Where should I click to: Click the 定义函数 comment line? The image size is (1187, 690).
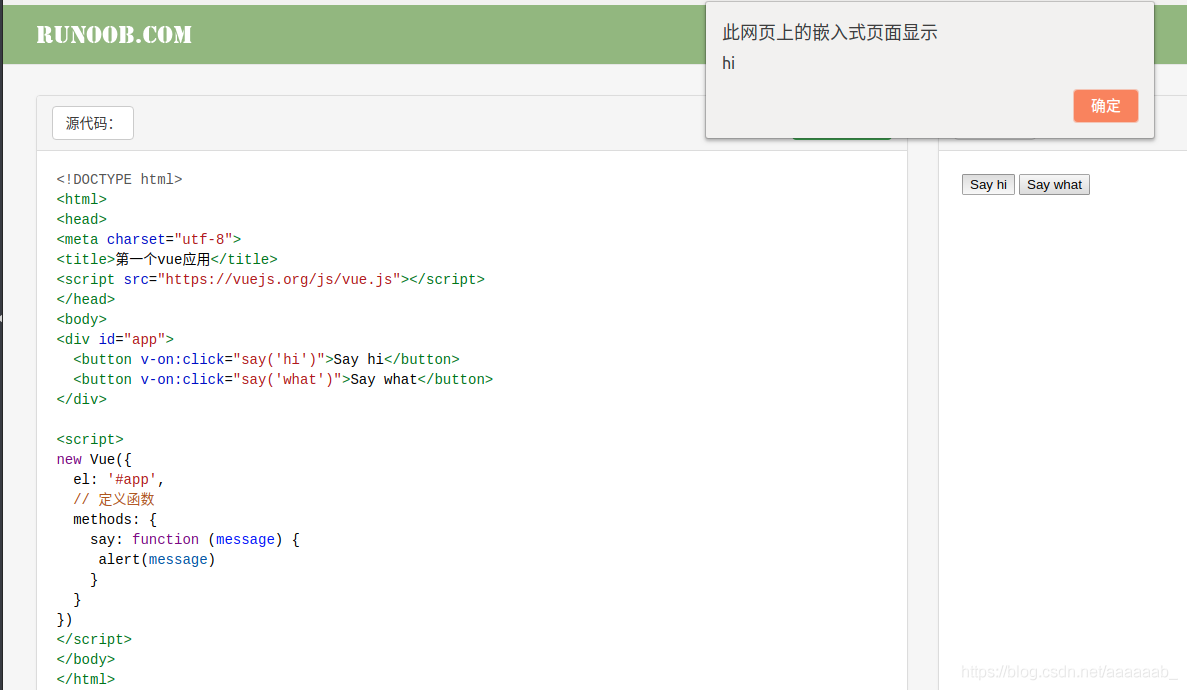[114, 500]
